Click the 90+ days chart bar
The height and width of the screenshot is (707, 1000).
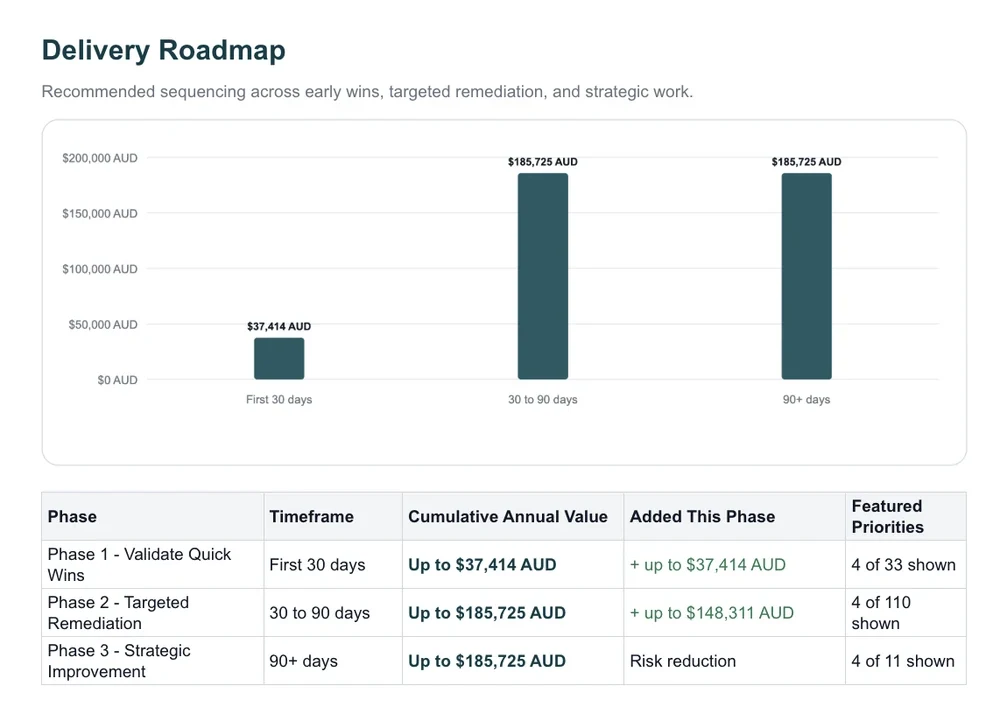point(806,276)
